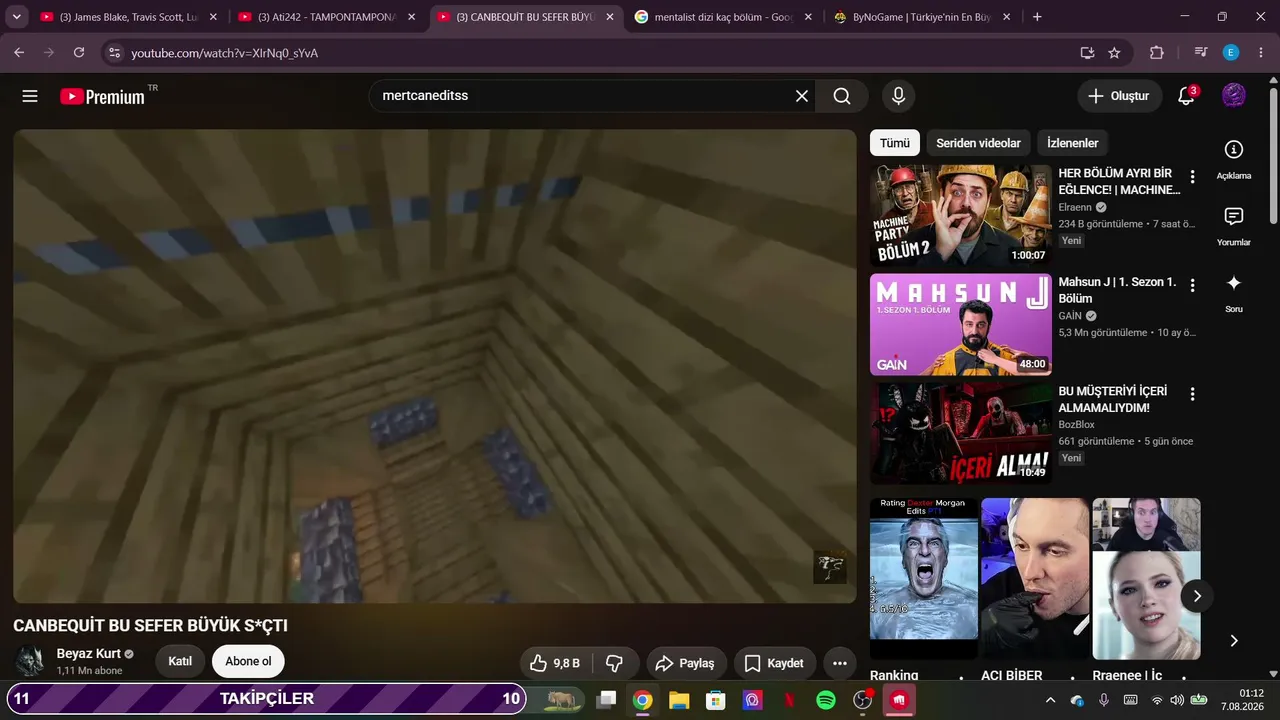Click the Oluştur create button
This screenshot has width=1280, height=720.
click(x=1120, y=96)
